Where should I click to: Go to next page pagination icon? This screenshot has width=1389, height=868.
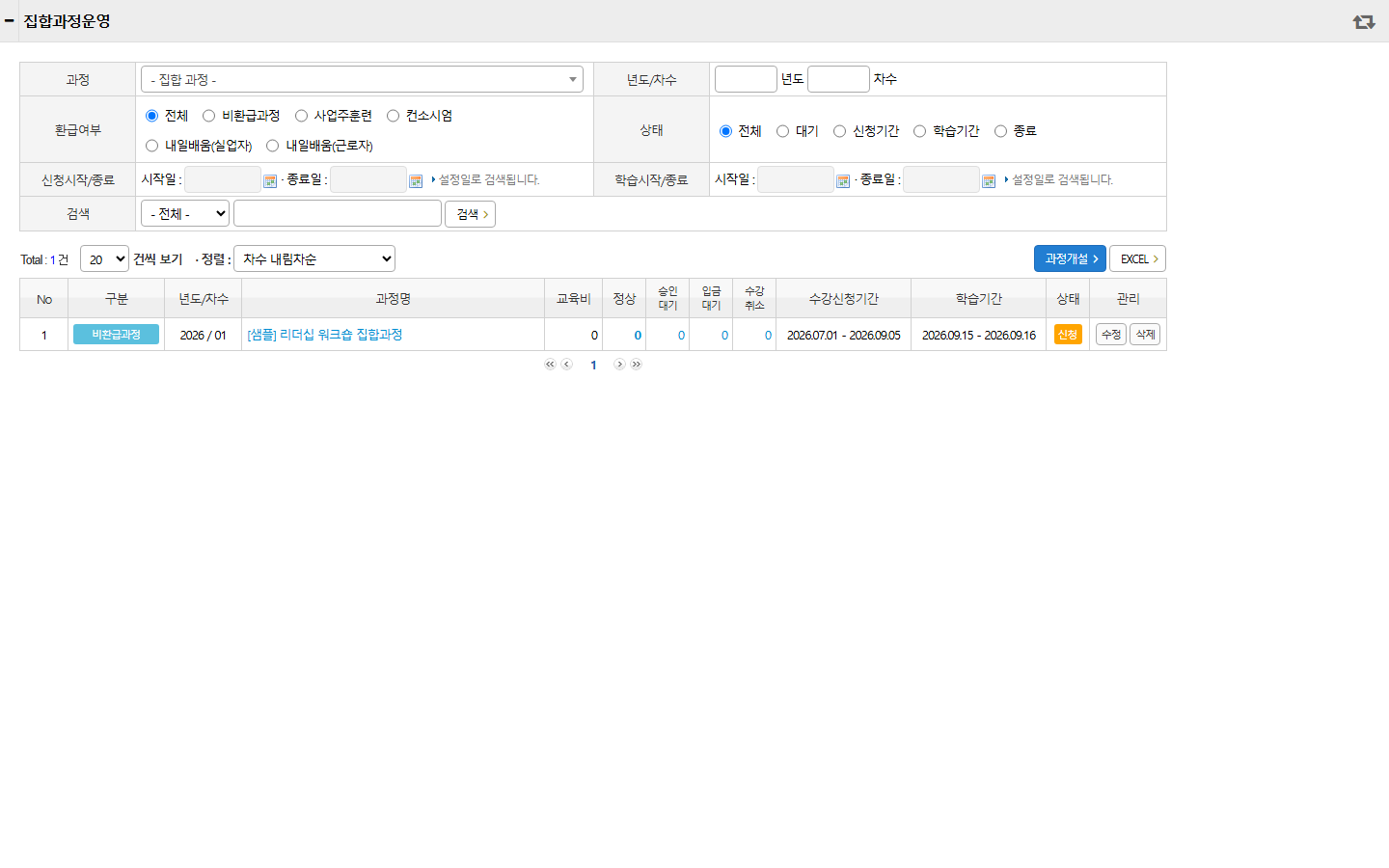coord(620,365)
